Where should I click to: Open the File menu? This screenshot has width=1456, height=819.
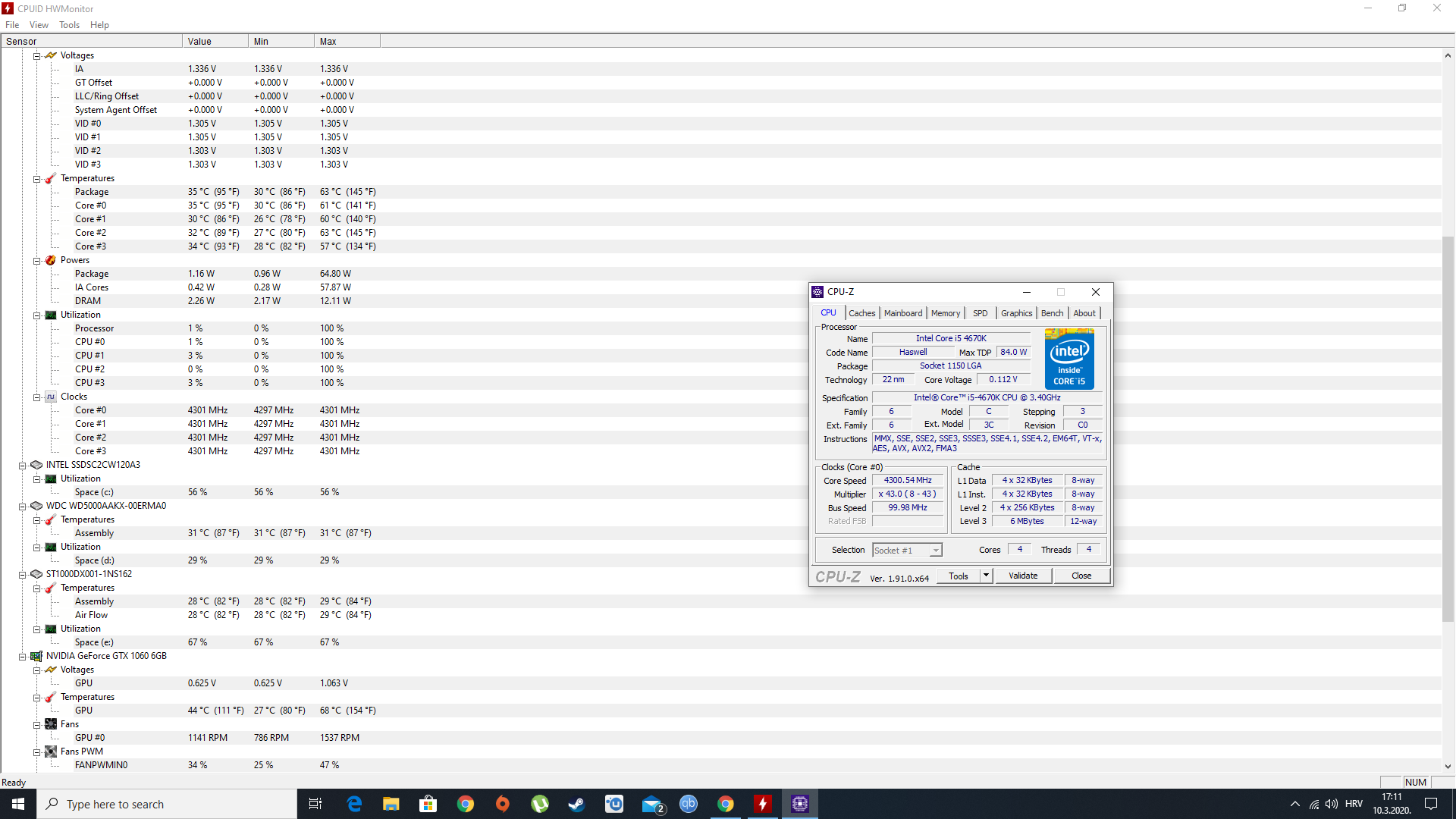[x=12, y=25]
